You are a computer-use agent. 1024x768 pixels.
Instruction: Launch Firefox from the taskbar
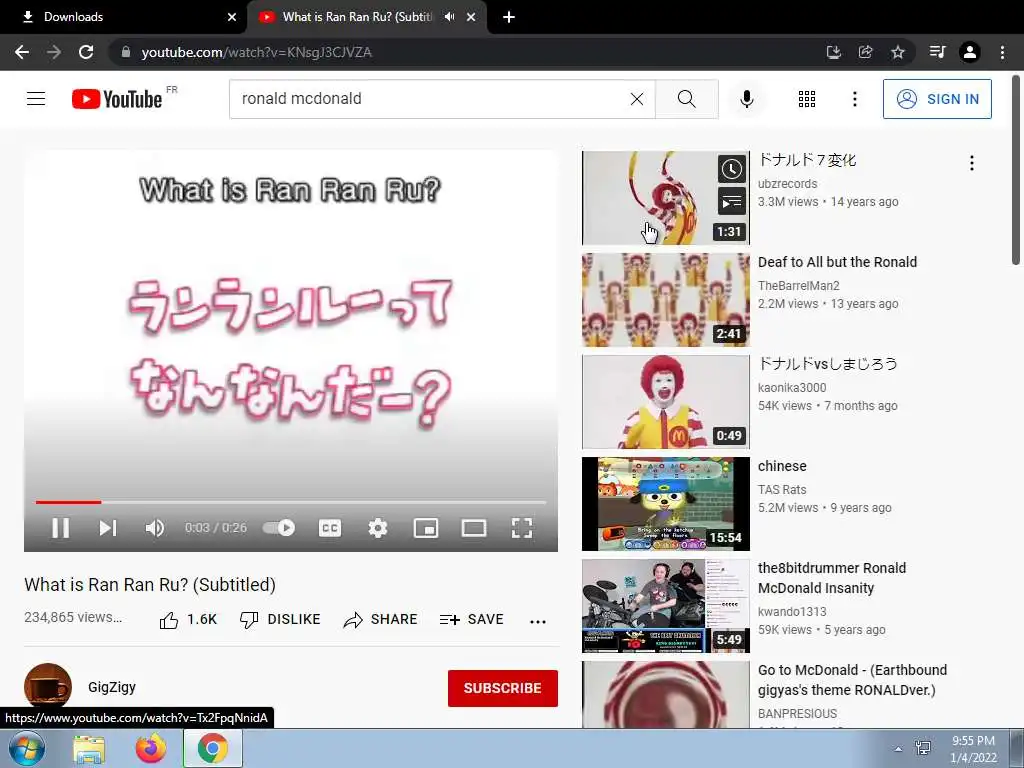point(150,748)
